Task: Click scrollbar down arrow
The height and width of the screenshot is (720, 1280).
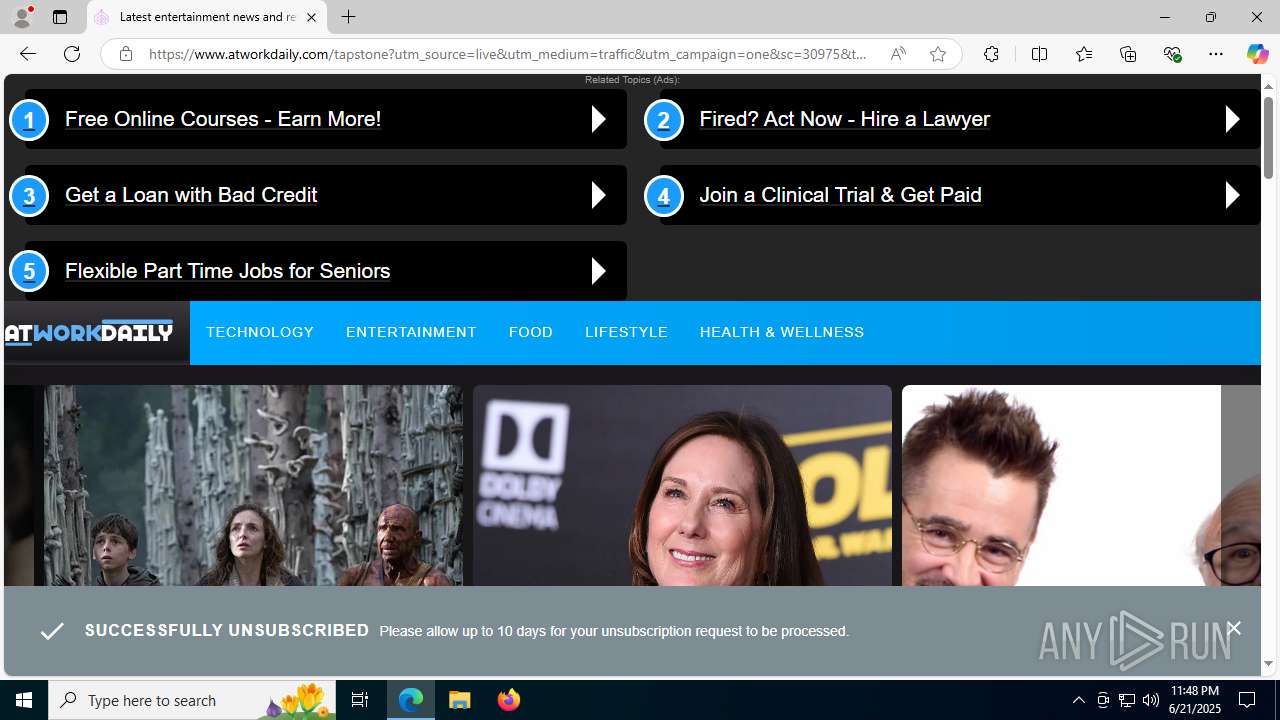Action: (x=1268, y=664)
